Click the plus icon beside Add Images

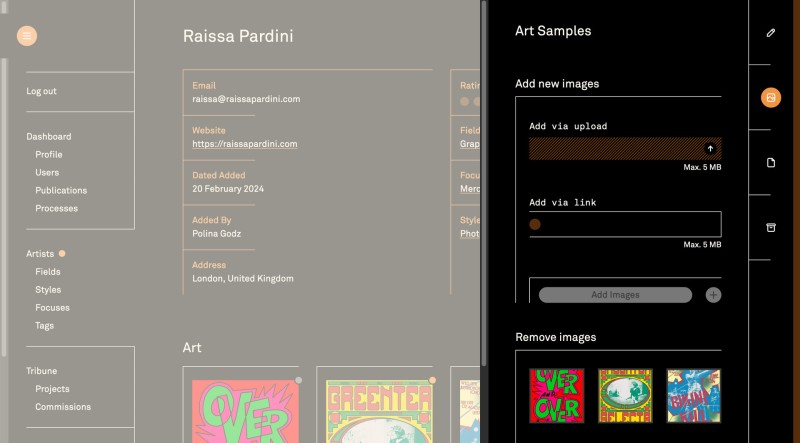click(713, 295)
